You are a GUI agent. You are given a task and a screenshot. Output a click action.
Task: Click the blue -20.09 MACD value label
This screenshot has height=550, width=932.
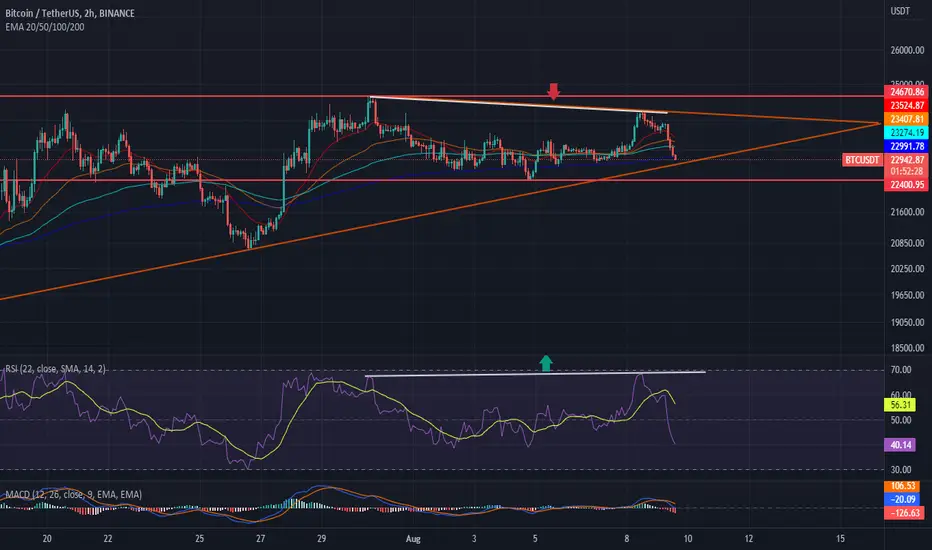(903, 499)
